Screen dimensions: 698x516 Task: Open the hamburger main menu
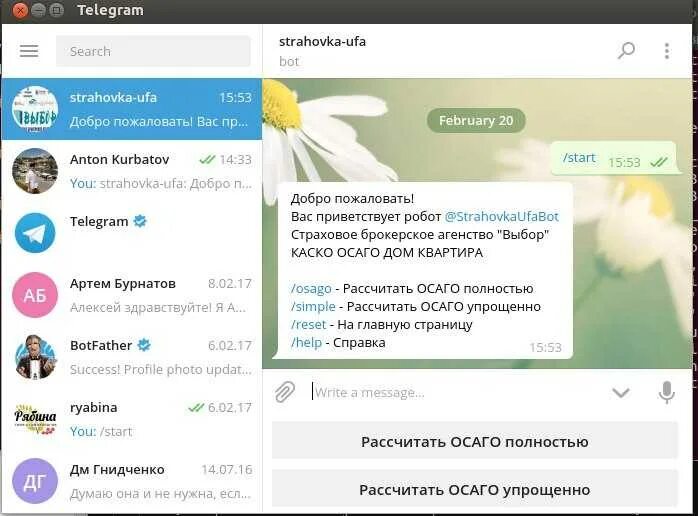click(29, 51)
